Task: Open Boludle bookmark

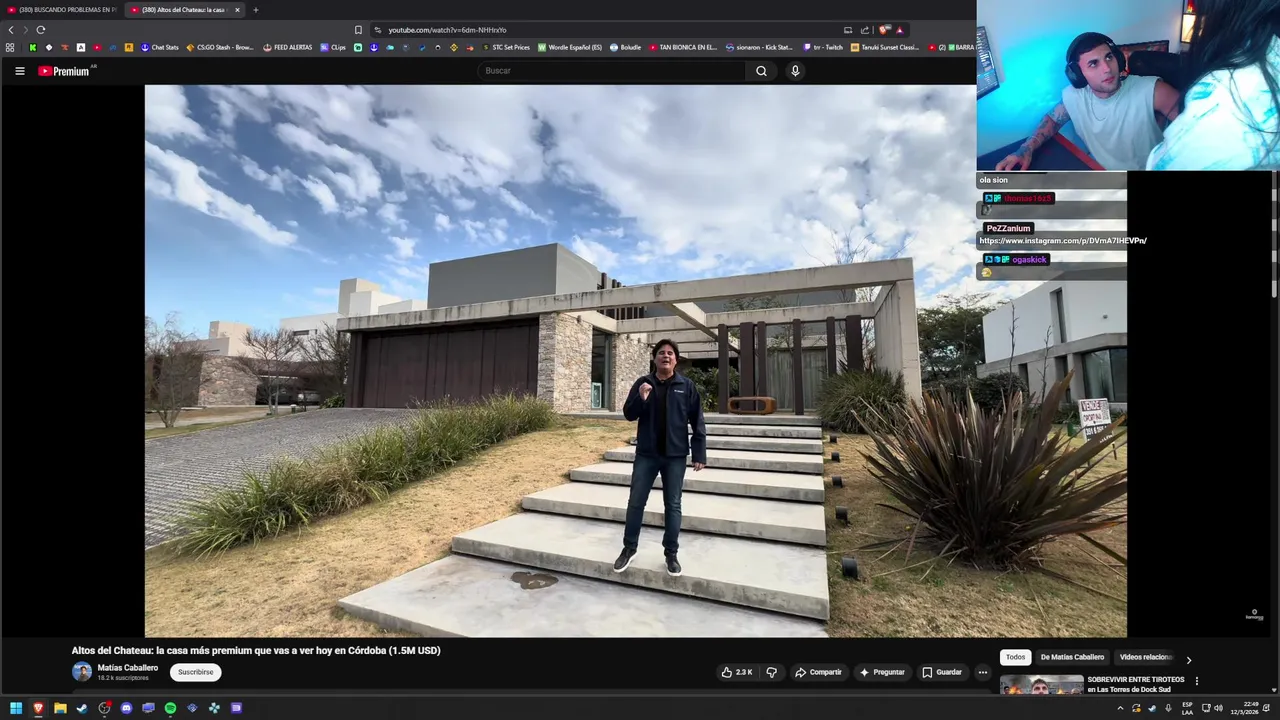Action: point(625,47)
